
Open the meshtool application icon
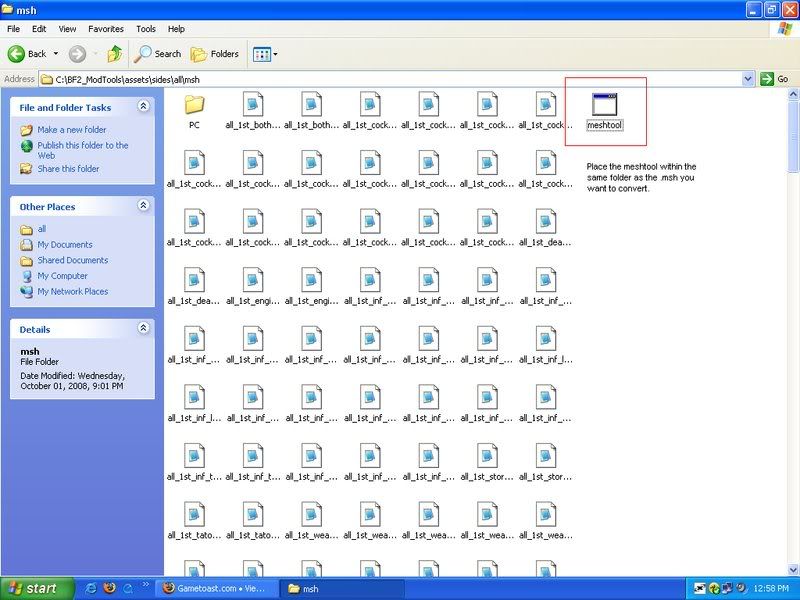605,105
